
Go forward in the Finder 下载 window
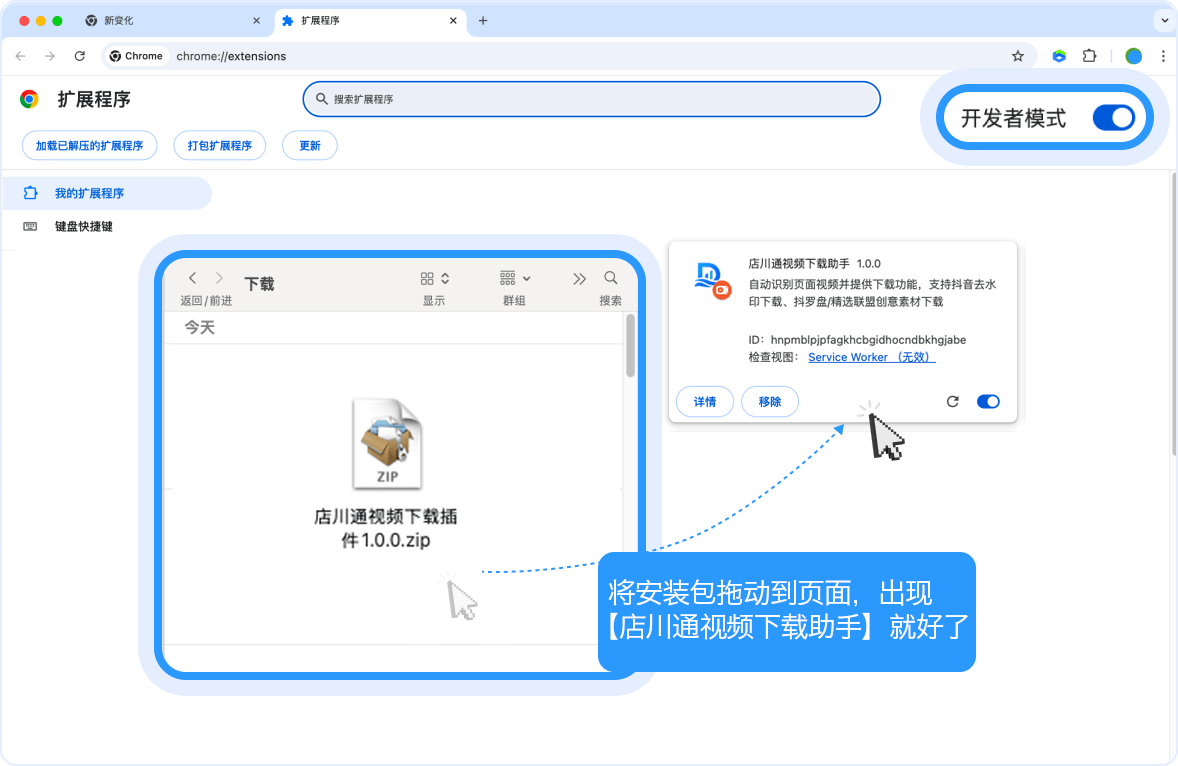point(219,278)
